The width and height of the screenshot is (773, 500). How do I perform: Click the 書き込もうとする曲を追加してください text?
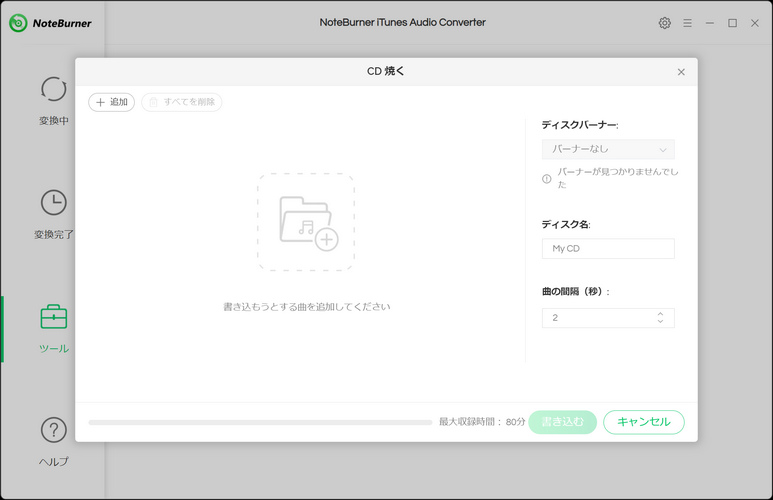(x=307, y=307)
